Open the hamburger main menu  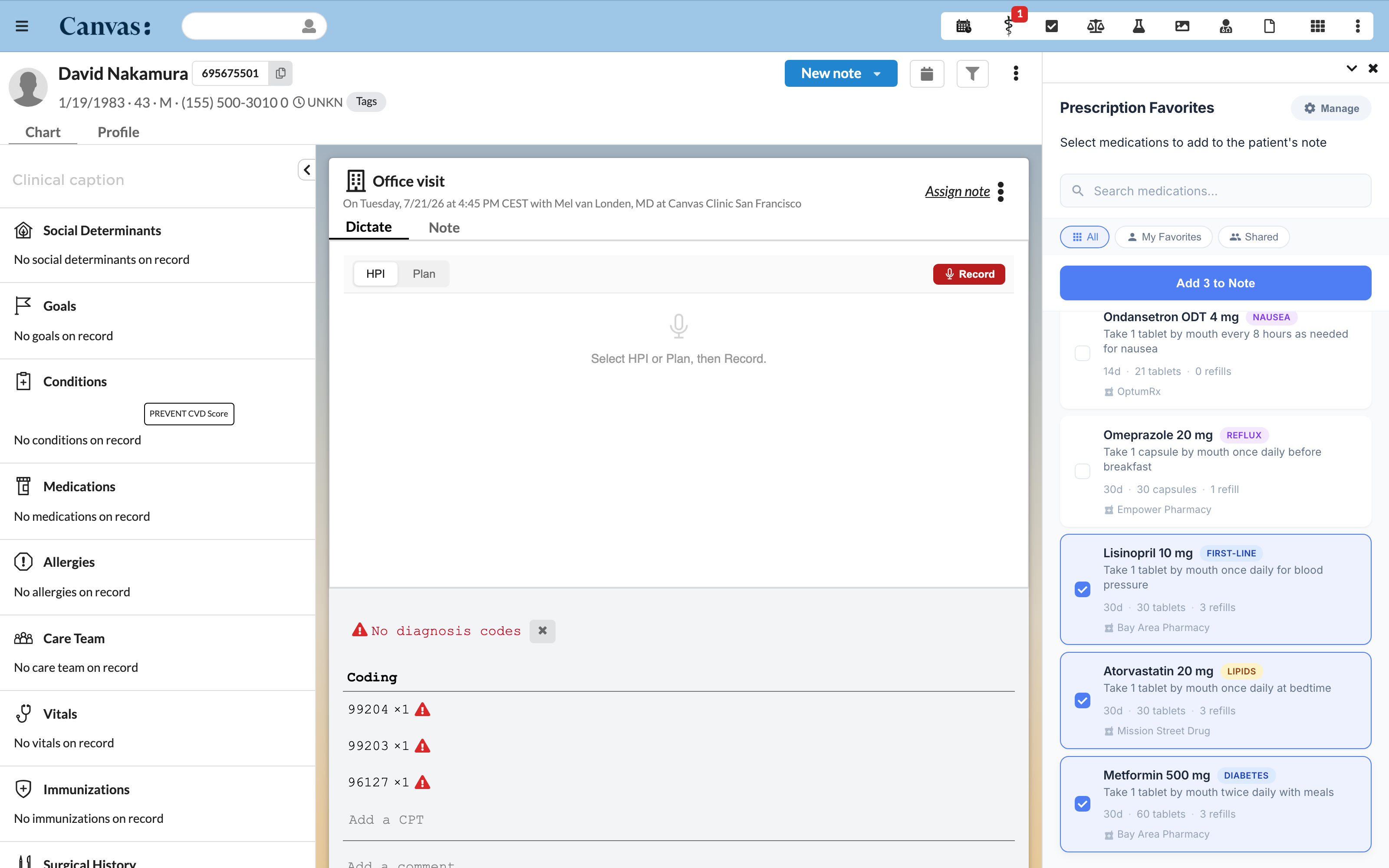tap(22, 26)
